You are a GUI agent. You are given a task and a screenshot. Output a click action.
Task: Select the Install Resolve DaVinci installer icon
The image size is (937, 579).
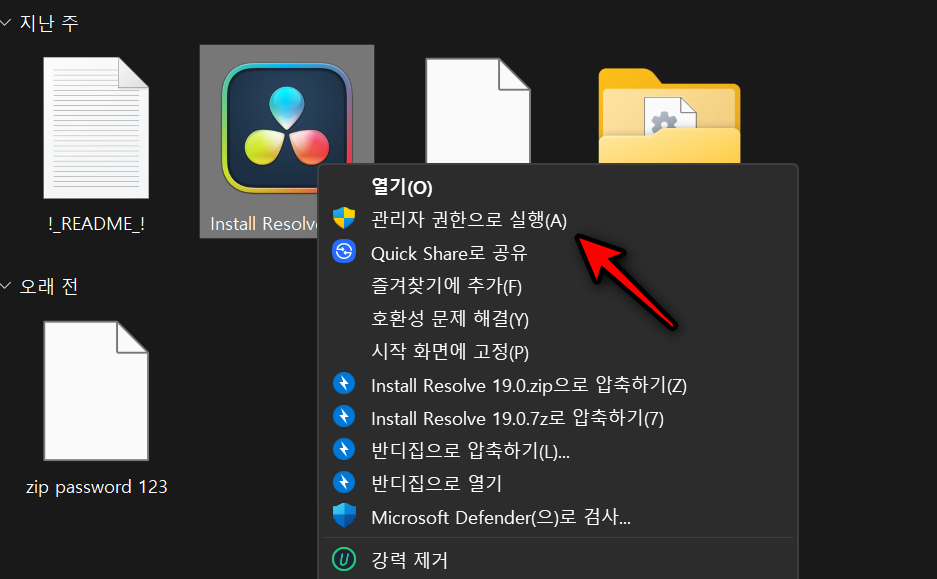coord(286,128)
